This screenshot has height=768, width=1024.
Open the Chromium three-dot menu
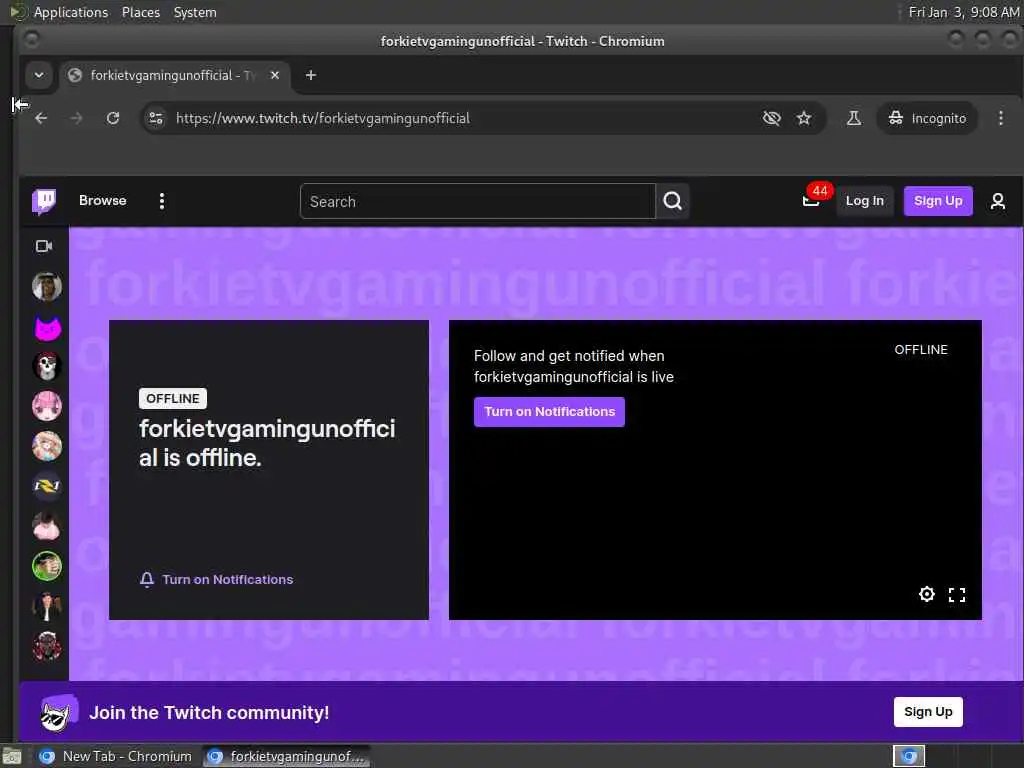click(1000, 118)
